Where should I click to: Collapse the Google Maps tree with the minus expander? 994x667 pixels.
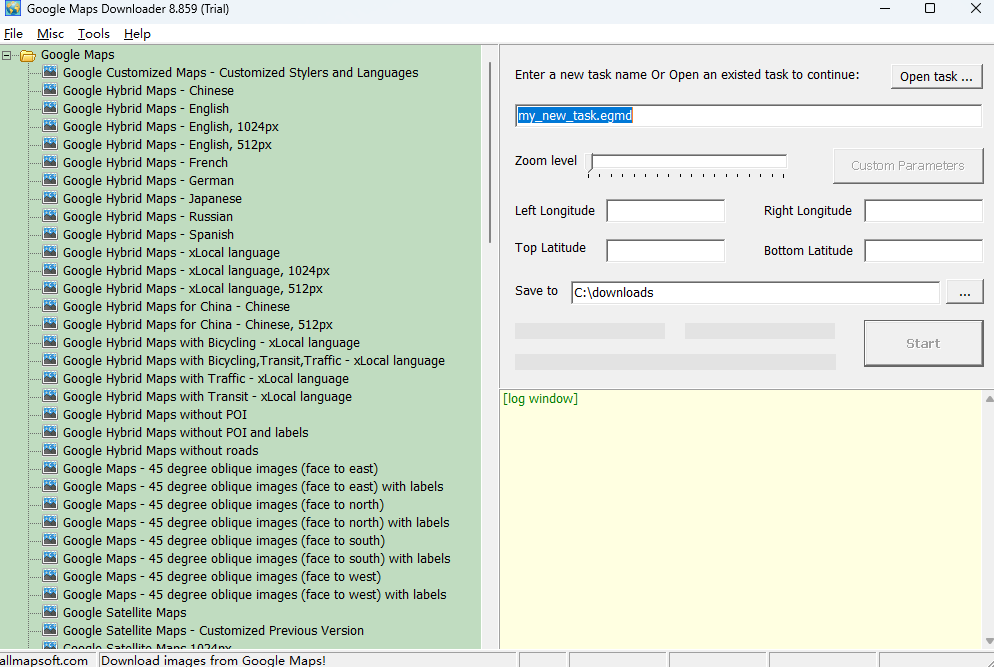point(8,54)
